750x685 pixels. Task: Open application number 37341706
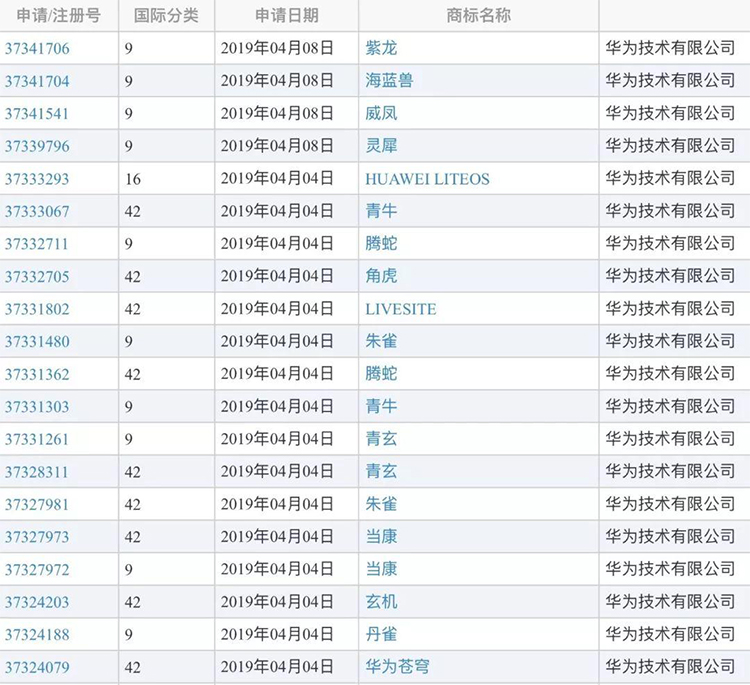pyautogui.click(x=37, y=48)
